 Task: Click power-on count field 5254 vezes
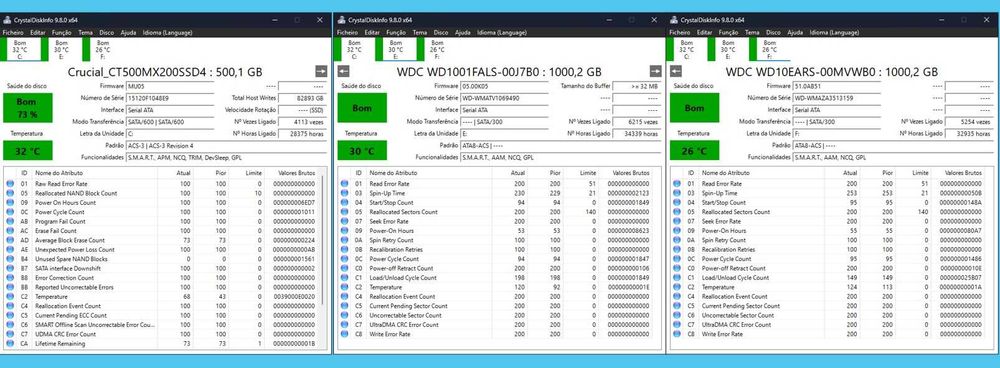pyautogui.click(x=969, y=121)
